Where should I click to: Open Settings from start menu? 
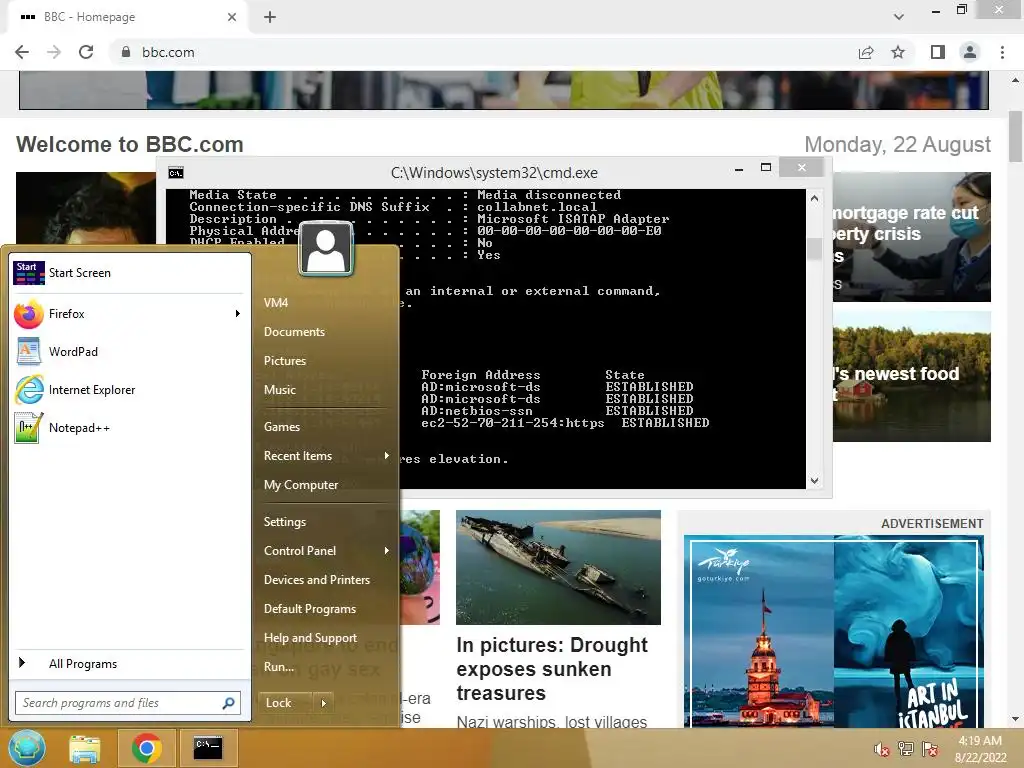(x=285, y=522)
